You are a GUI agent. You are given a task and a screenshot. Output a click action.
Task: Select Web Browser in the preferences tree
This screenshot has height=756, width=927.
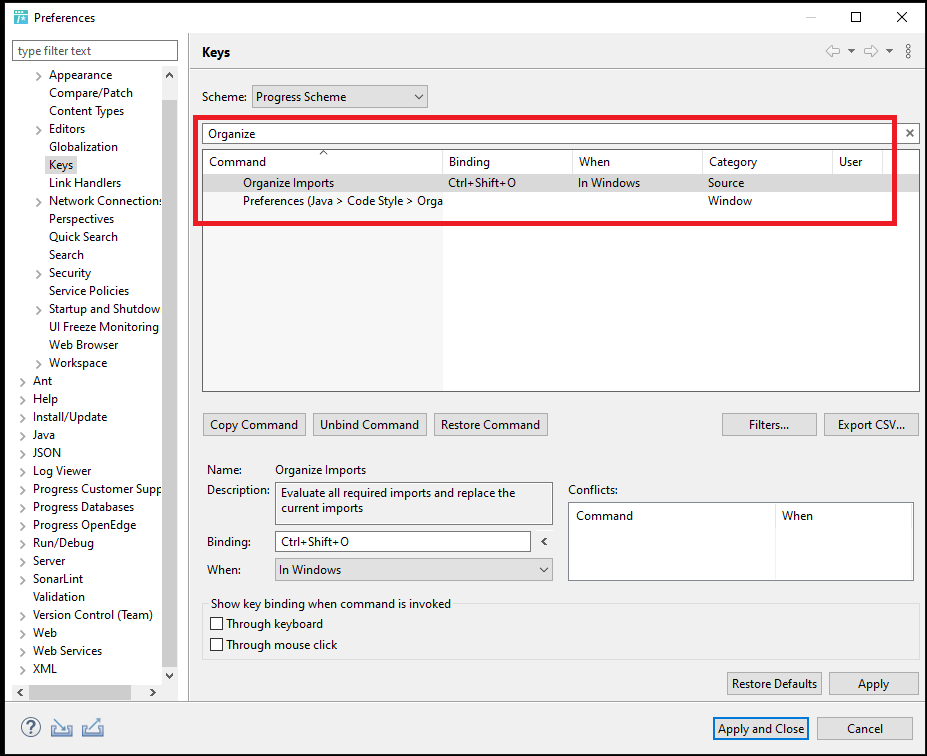pyautogui.click(x=83, y=345)
